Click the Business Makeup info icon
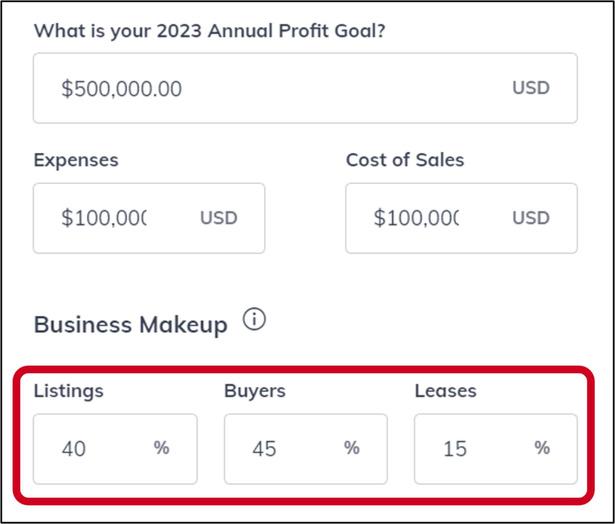Image resolution: width=615 pixels, height=524 pixels. pyautogui.click(x=255, y=321)
